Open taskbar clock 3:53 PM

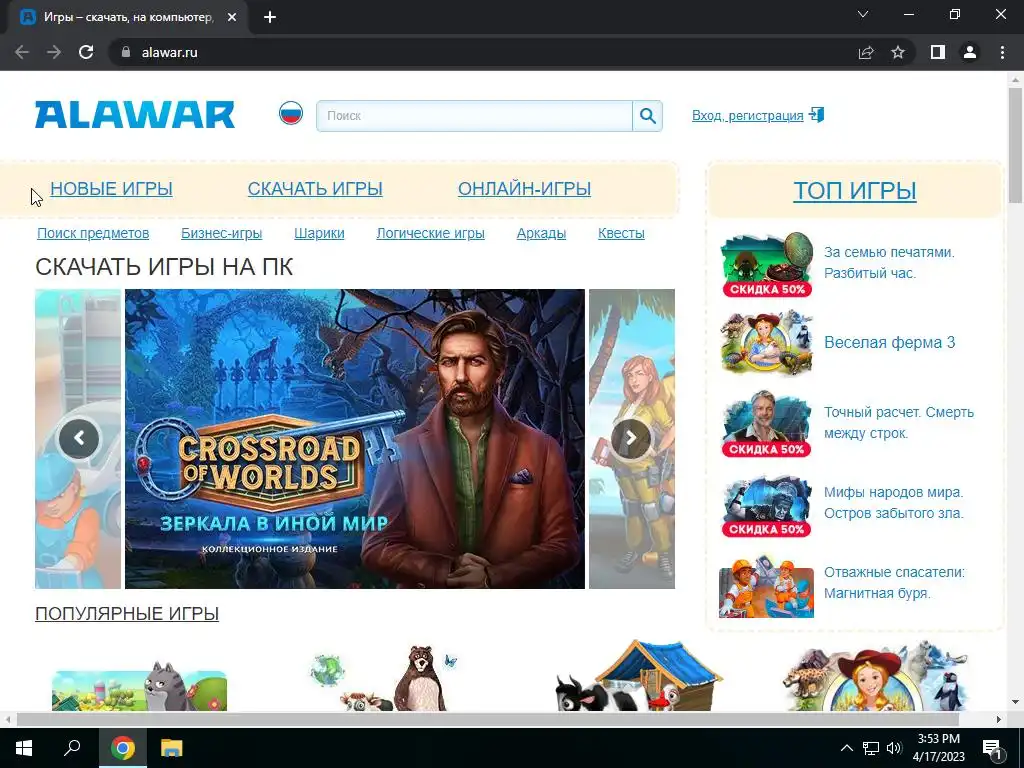938,748
